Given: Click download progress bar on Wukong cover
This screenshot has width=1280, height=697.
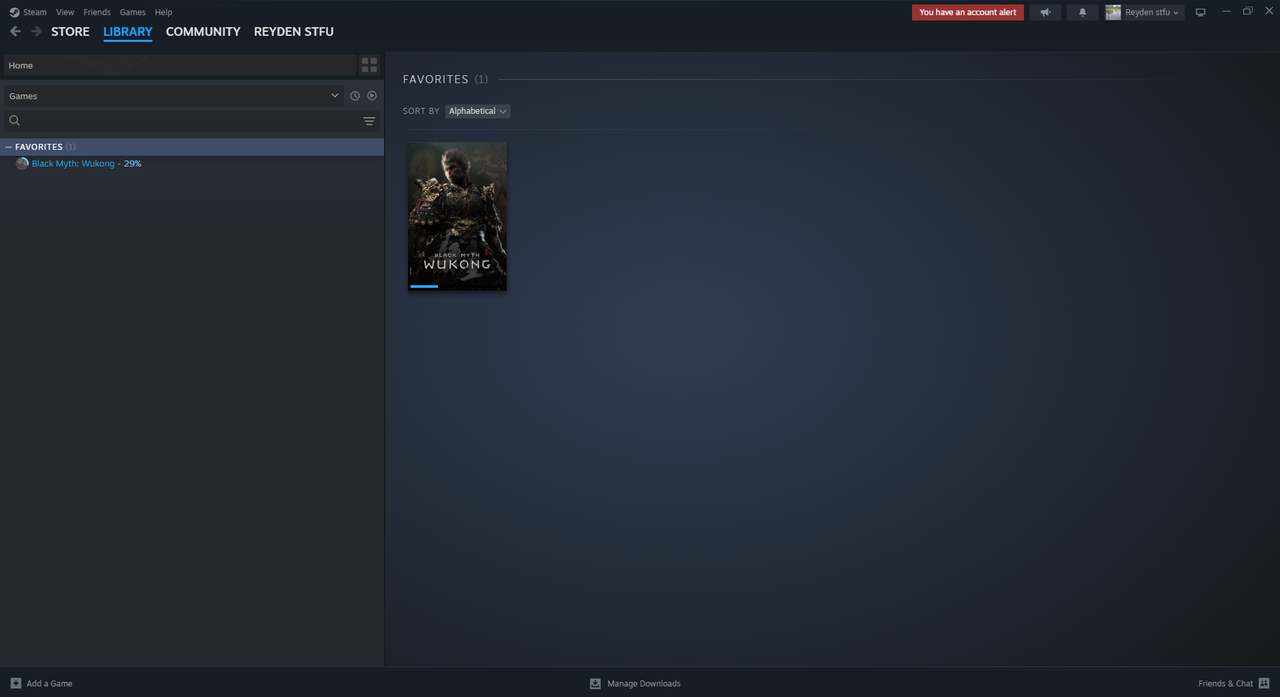Looking at the screenshot, I should pyautogui.click(x=424, y=286).
